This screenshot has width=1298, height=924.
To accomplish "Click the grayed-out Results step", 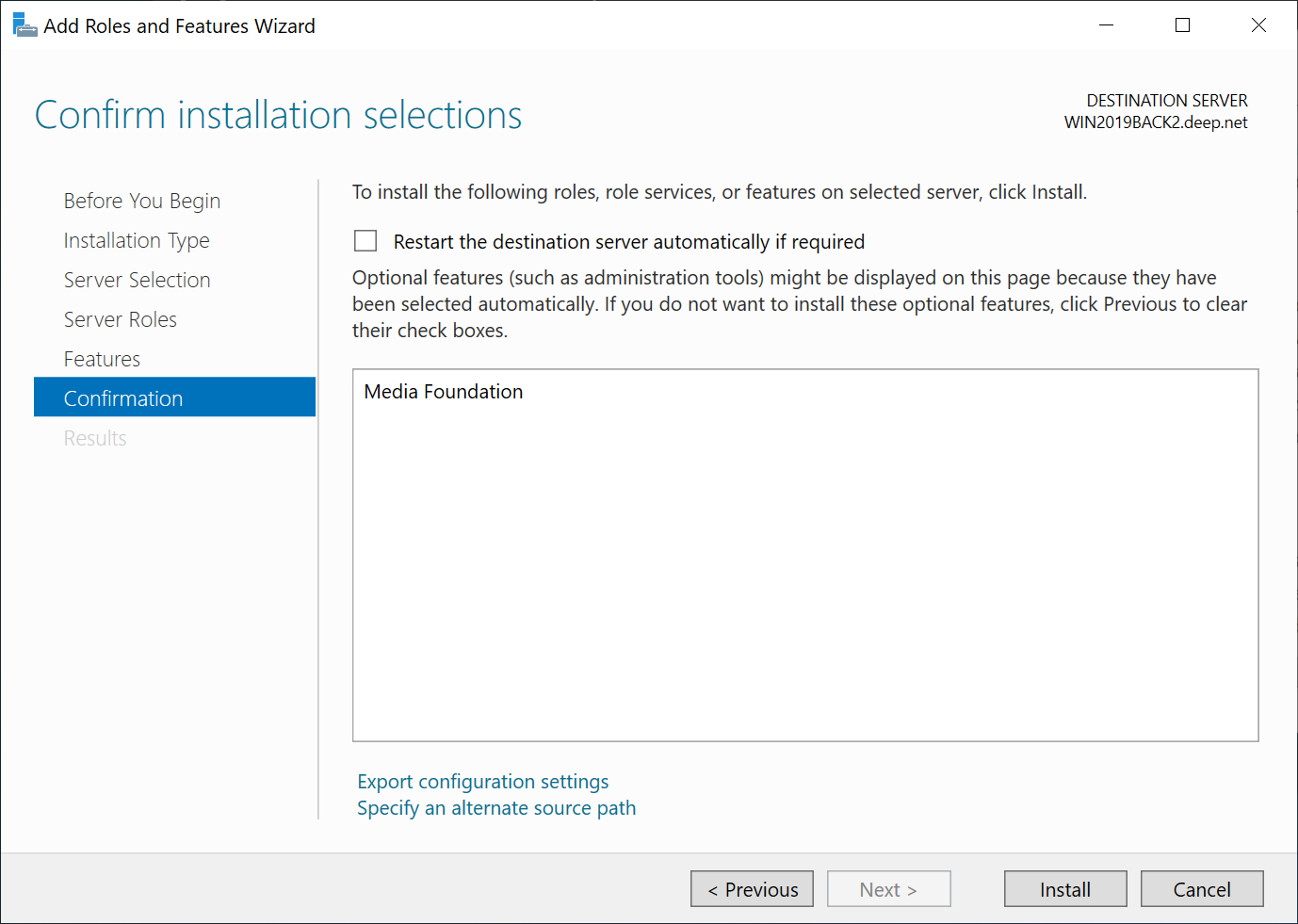I will (x=95, y=438).
